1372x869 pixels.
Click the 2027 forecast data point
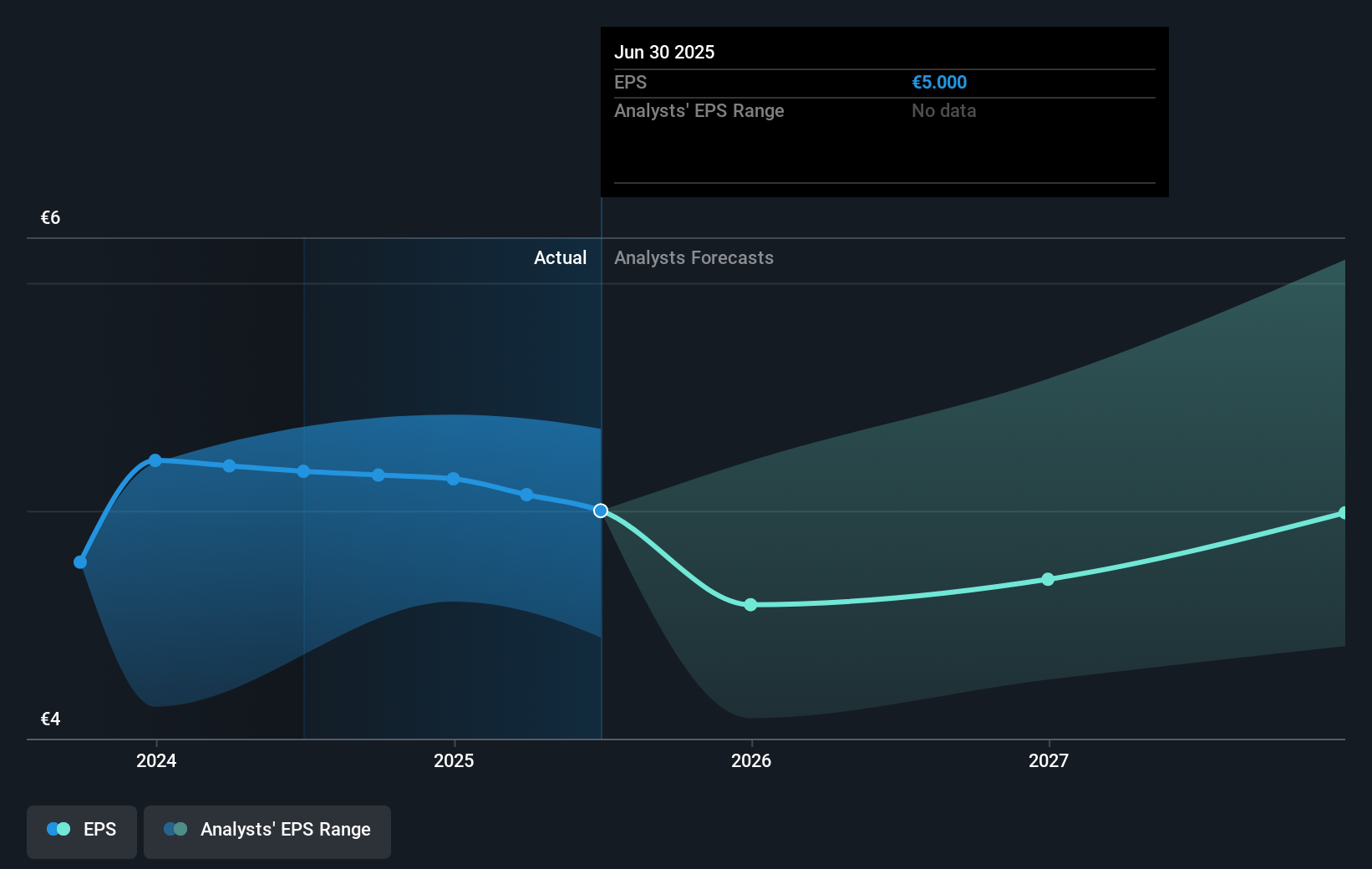[x=1049, y=580]
